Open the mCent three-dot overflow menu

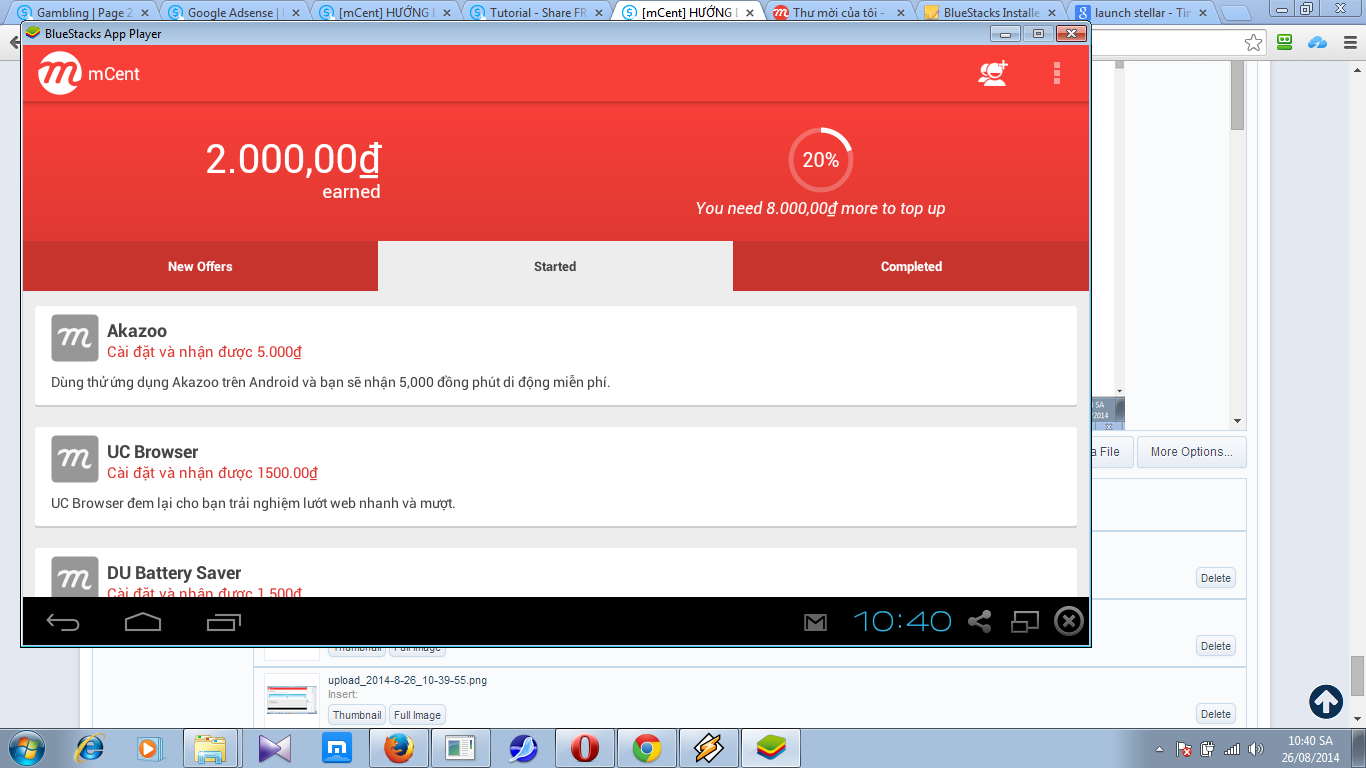click(x=1057, y=73)
